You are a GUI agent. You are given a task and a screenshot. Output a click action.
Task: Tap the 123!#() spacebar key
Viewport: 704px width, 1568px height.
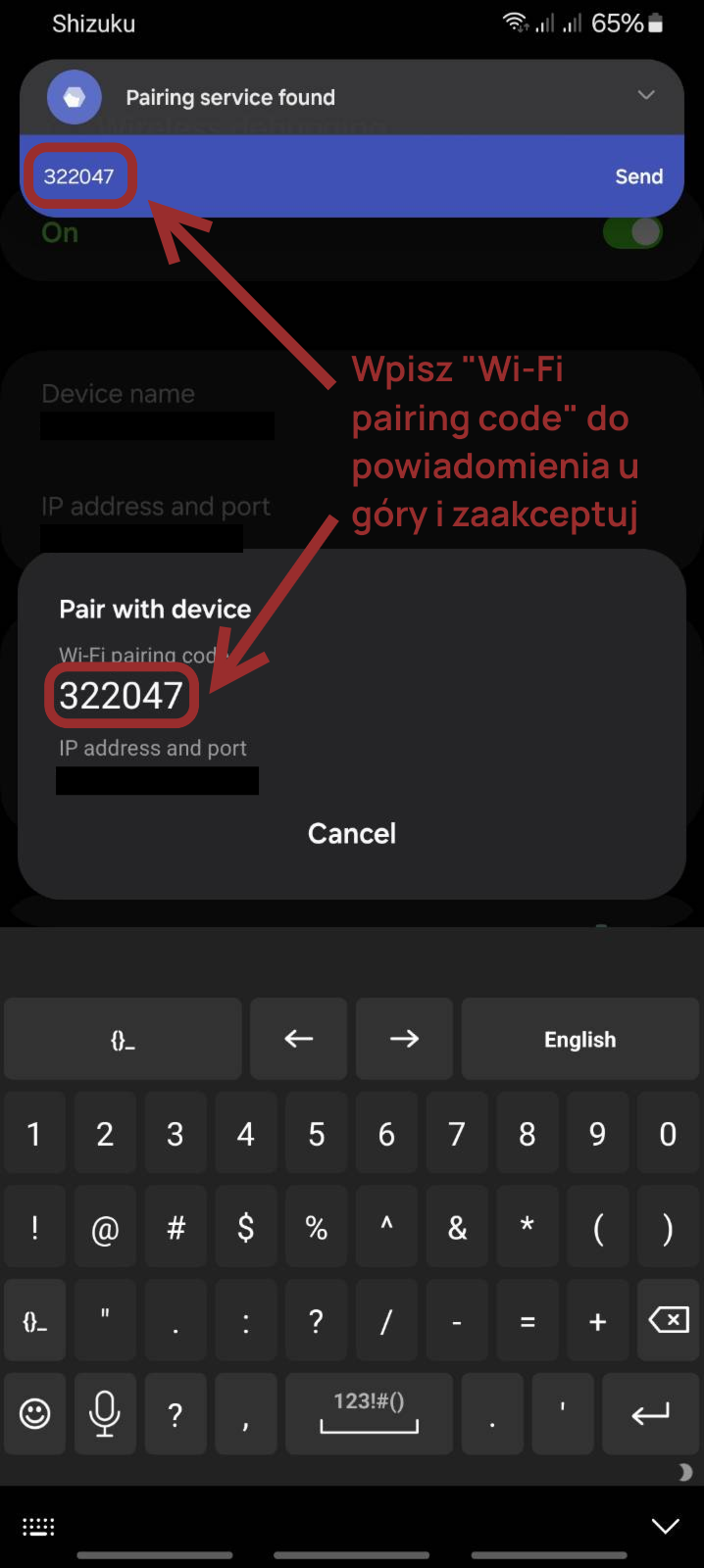(369, 1414)
